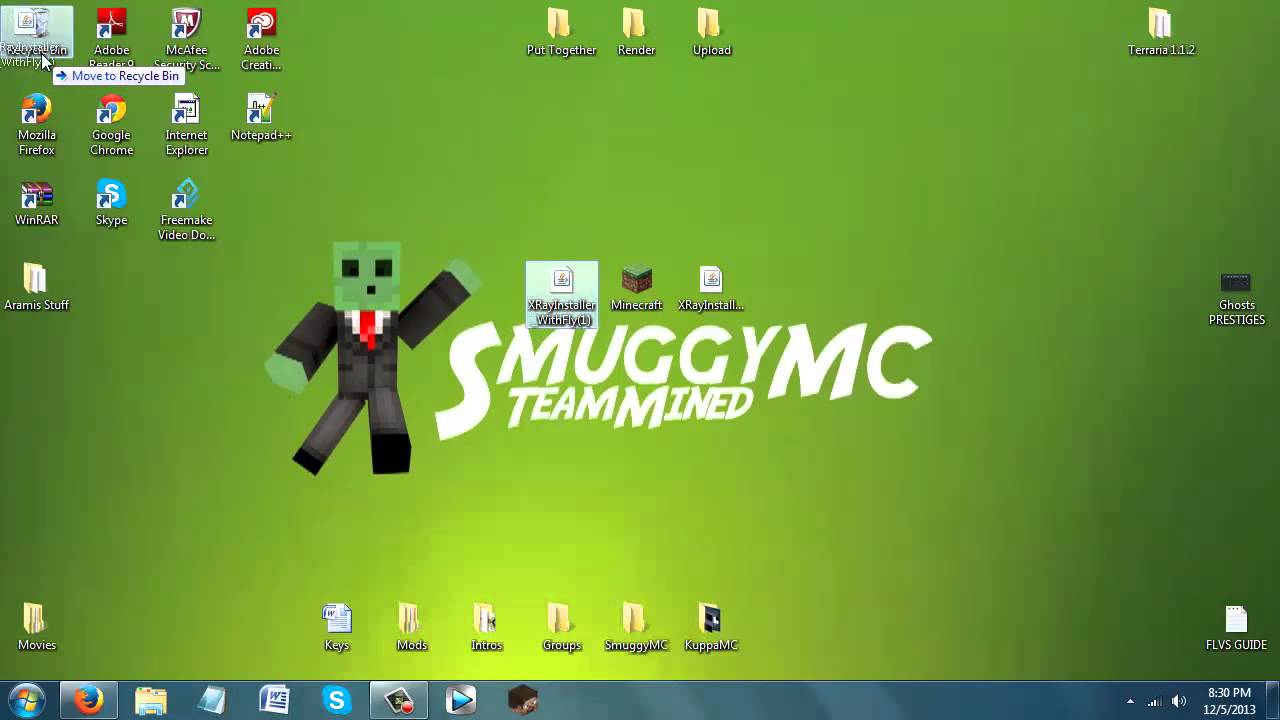
Task: Launch McAfee Security Scan from the desktop
Action: pos(186,38)
